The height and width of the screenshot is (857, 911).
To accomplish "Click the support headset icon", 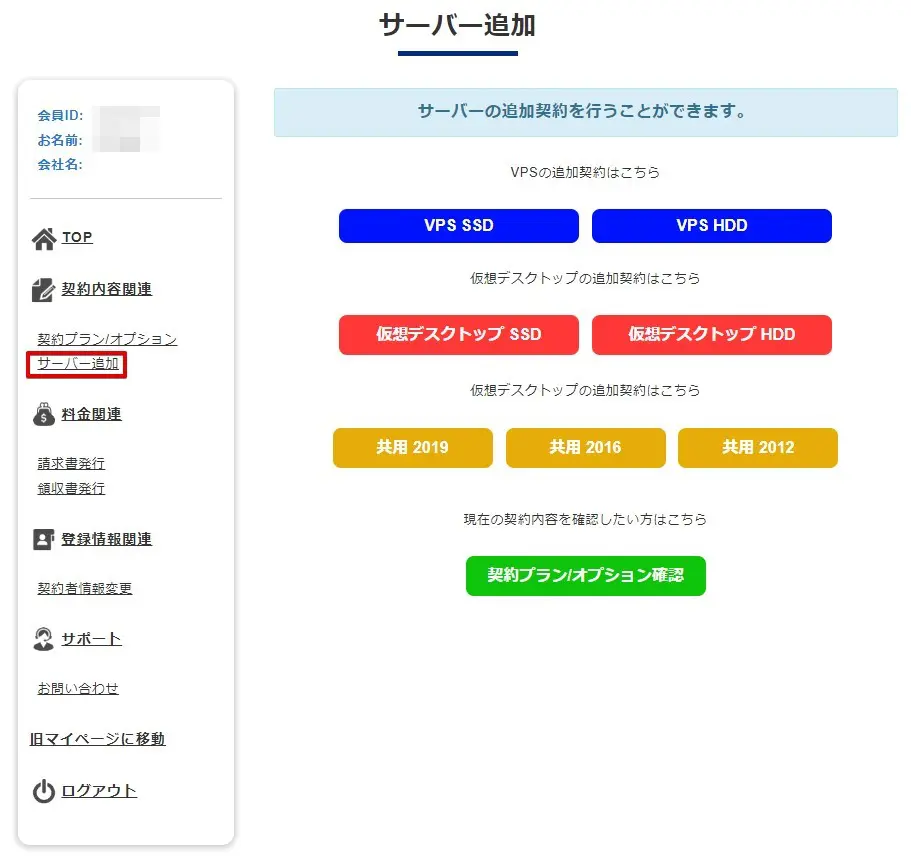I will coord(44,640).
